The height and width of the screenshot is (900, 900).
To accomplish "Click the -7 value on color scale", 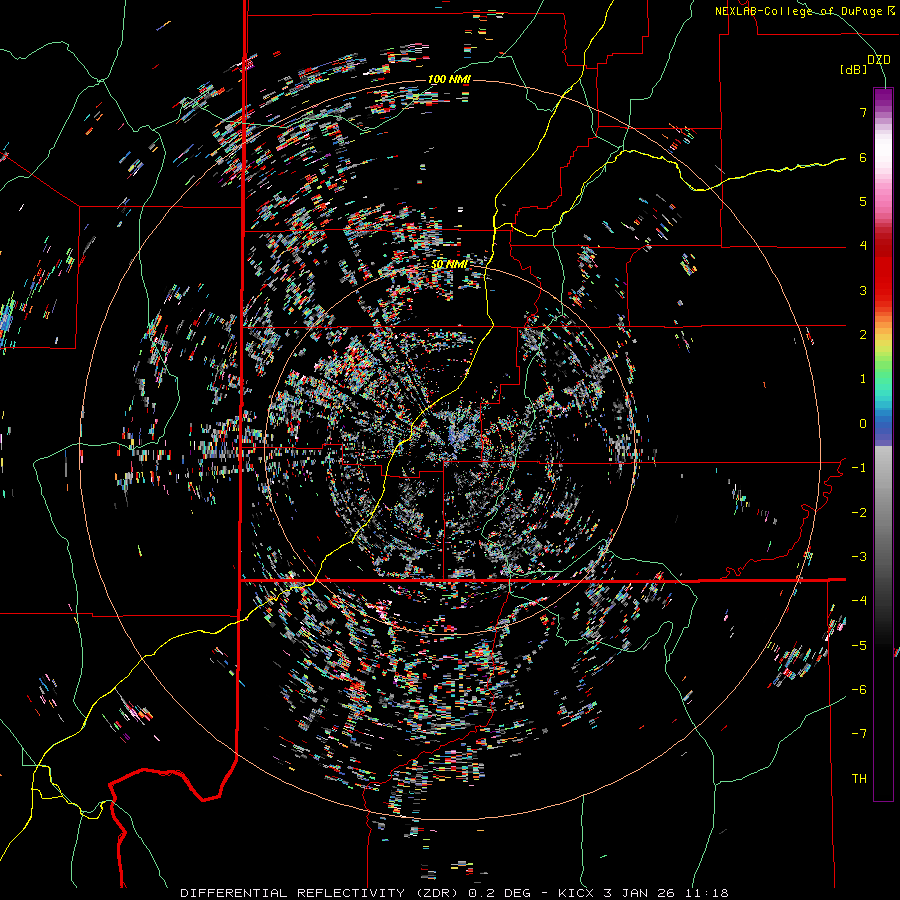I will pos(859,734).
